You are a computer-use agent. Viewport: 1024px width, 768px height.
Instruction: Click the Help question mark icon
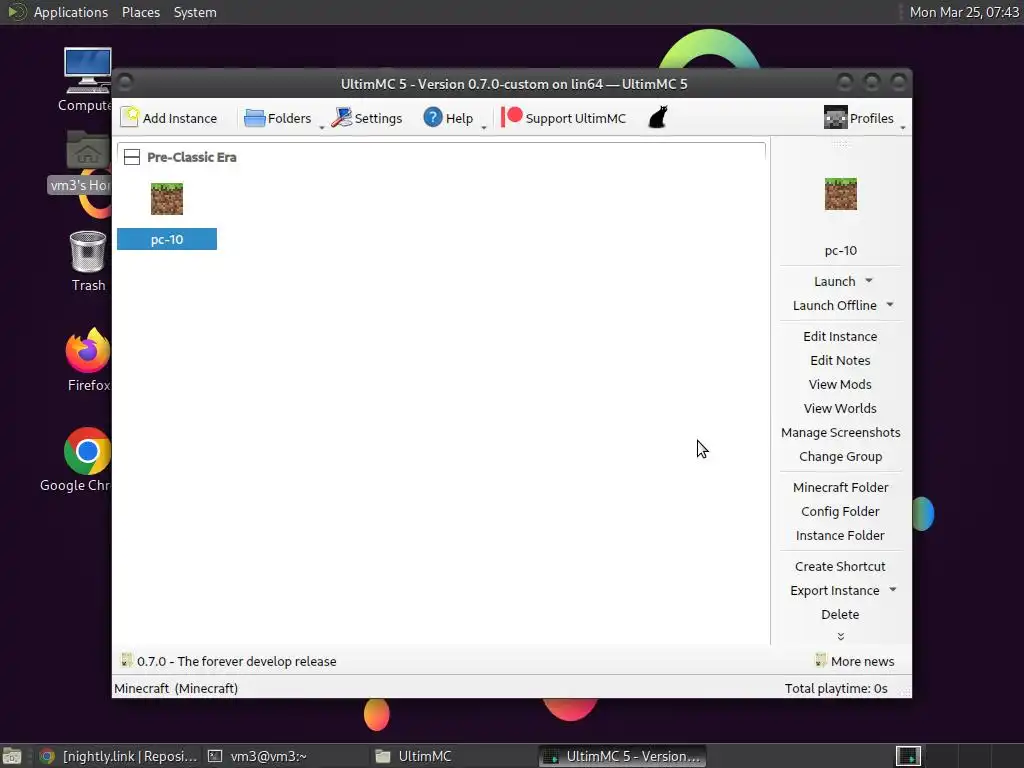click(x=432, y=118)
